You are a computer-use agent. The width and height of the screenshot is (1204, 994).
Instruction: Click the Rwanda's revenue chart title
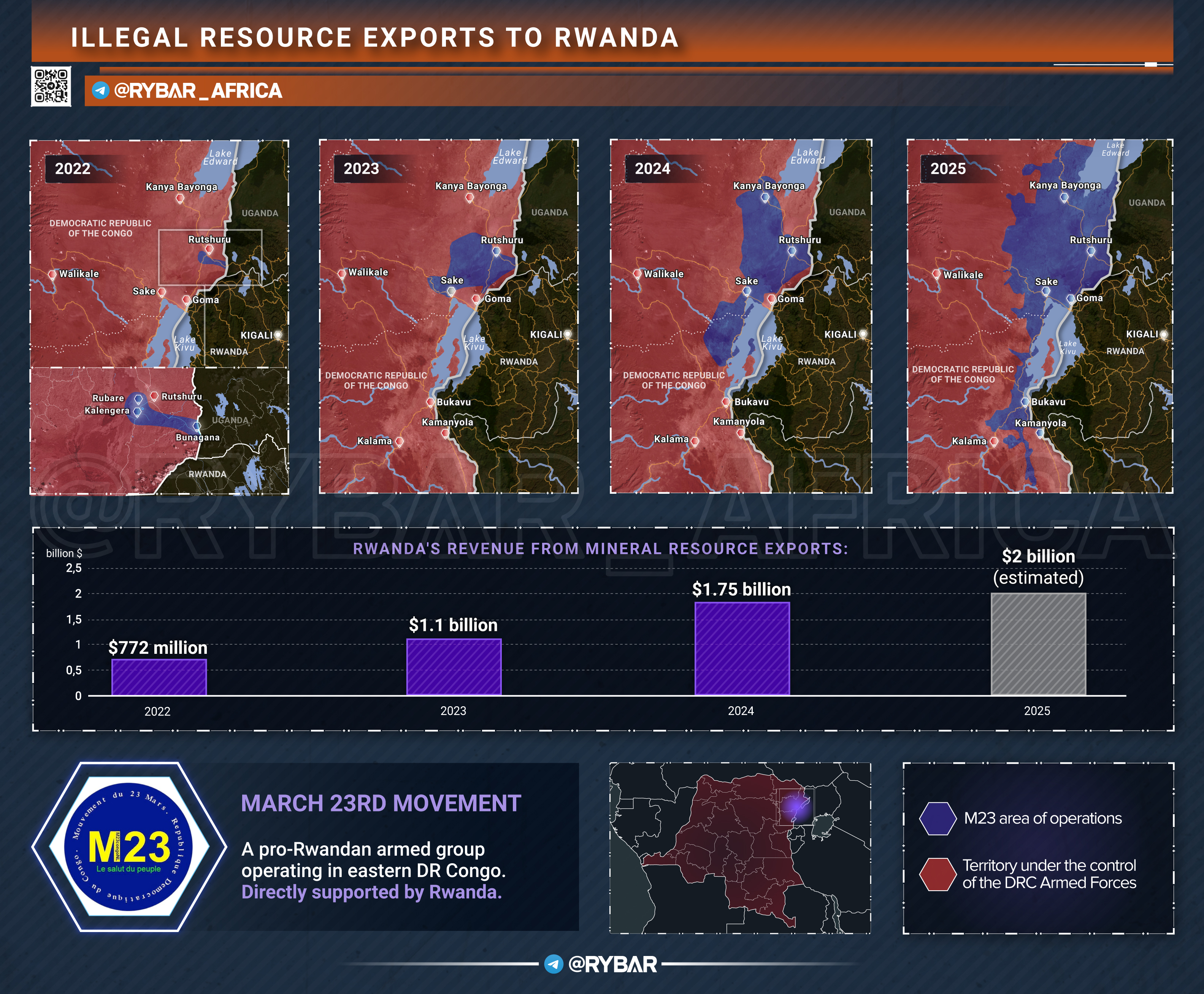point(601,549)
